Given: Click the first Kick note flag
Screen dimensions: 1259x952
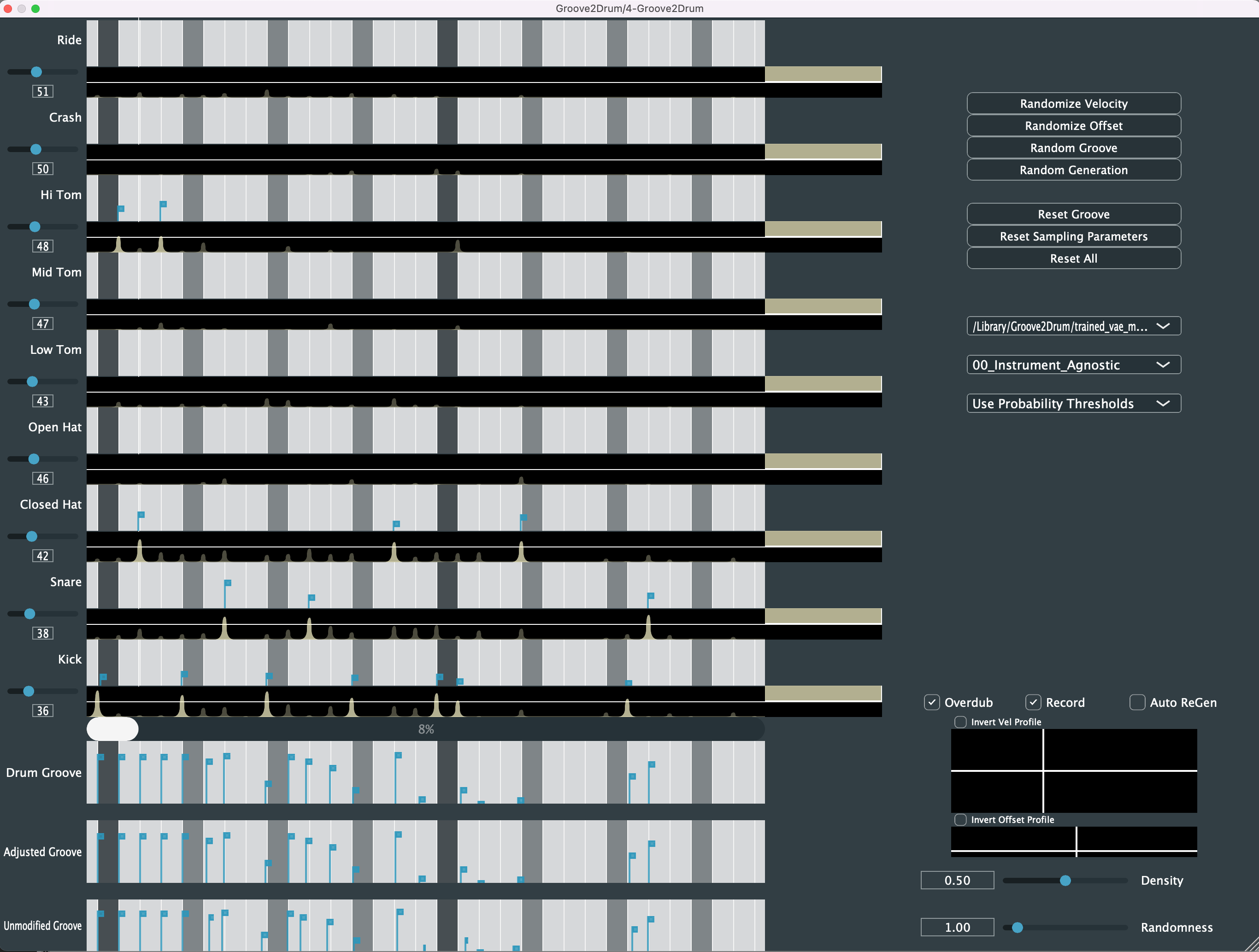Looking at the screenshot, I should point(103,677).
